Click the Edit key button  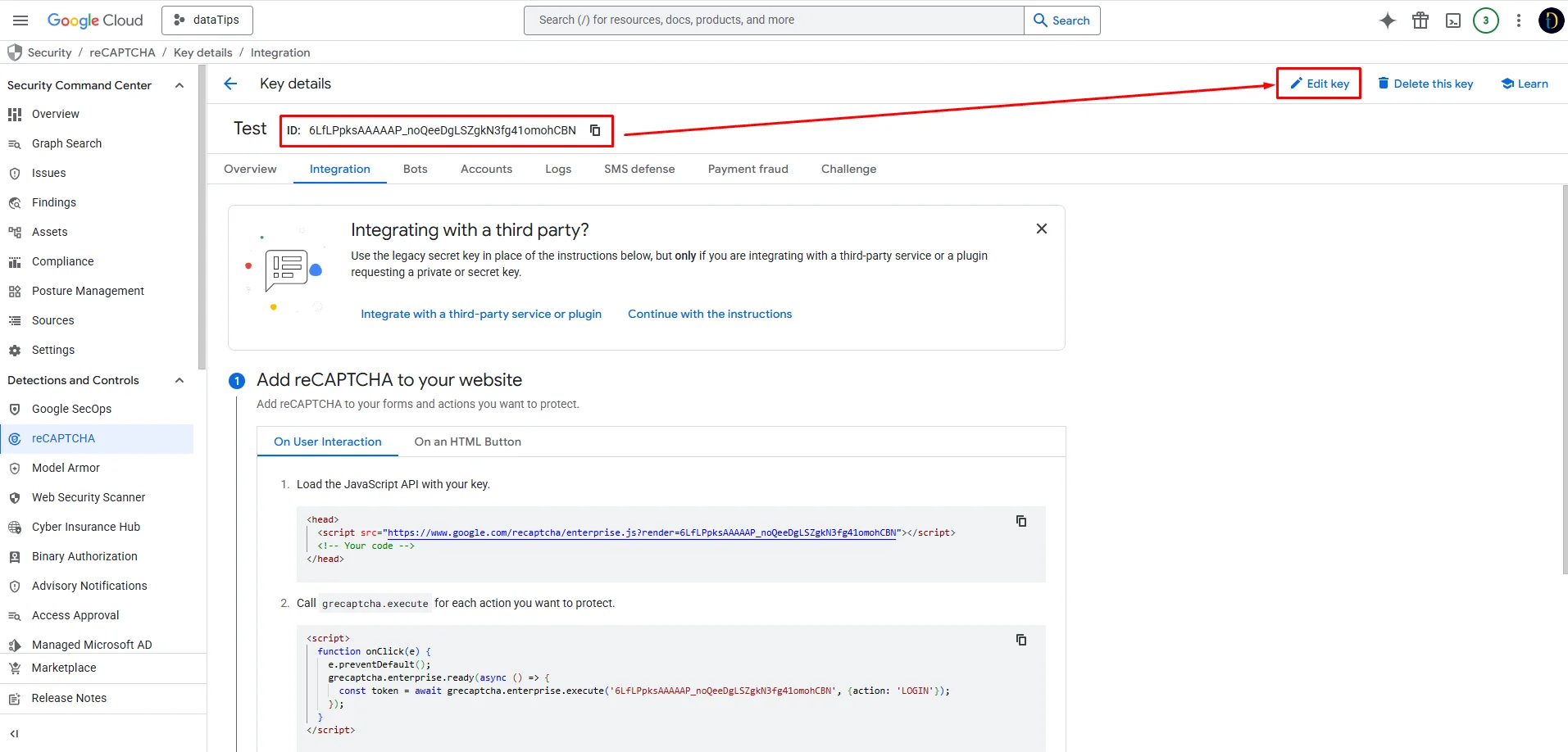[1319, 84]
